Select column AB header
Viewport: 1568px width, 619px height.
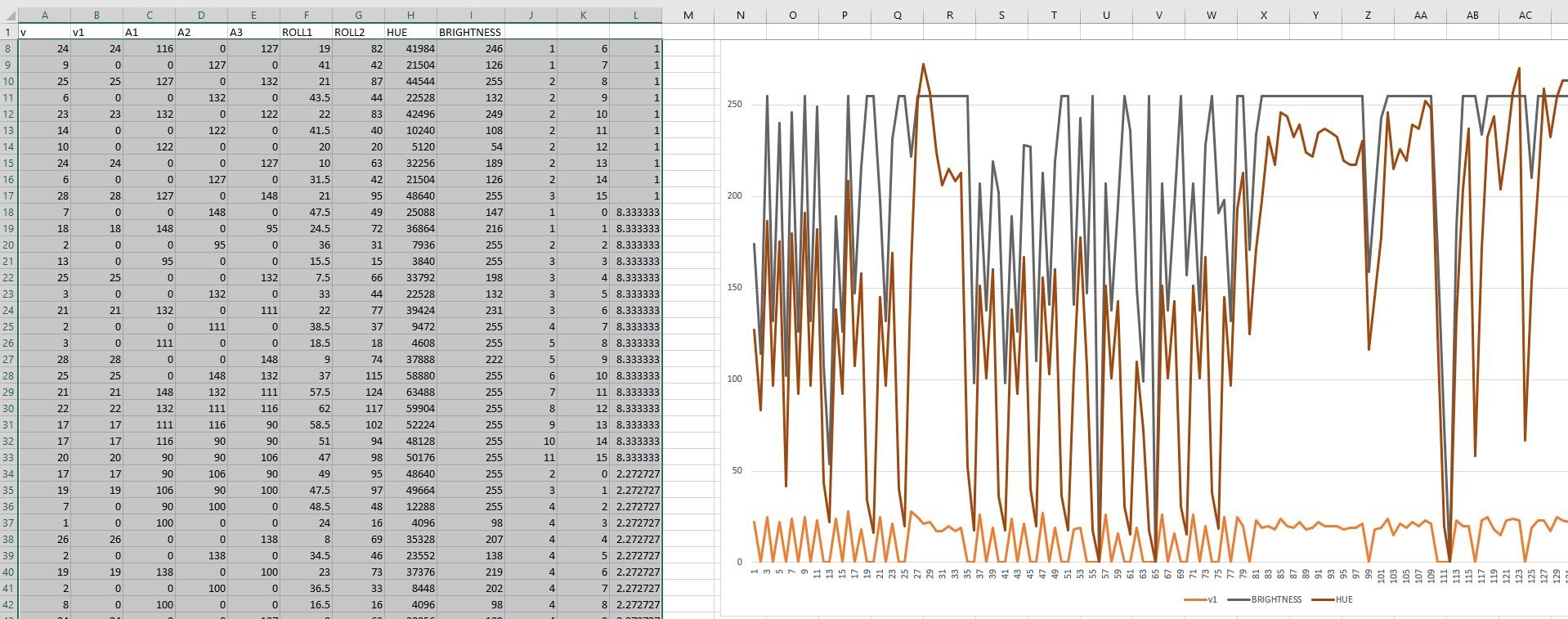pyautogui.click(x=1472, y=15)
